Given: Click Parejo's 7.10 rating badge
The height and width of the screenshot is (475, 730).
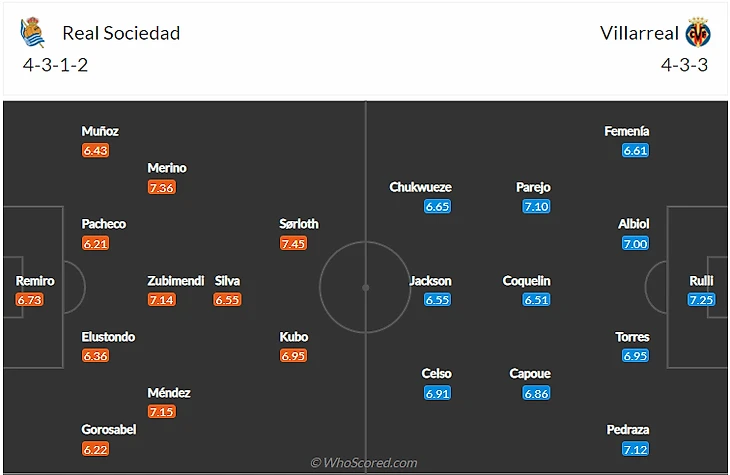Looking at the screenshot, I should point(536,206).
